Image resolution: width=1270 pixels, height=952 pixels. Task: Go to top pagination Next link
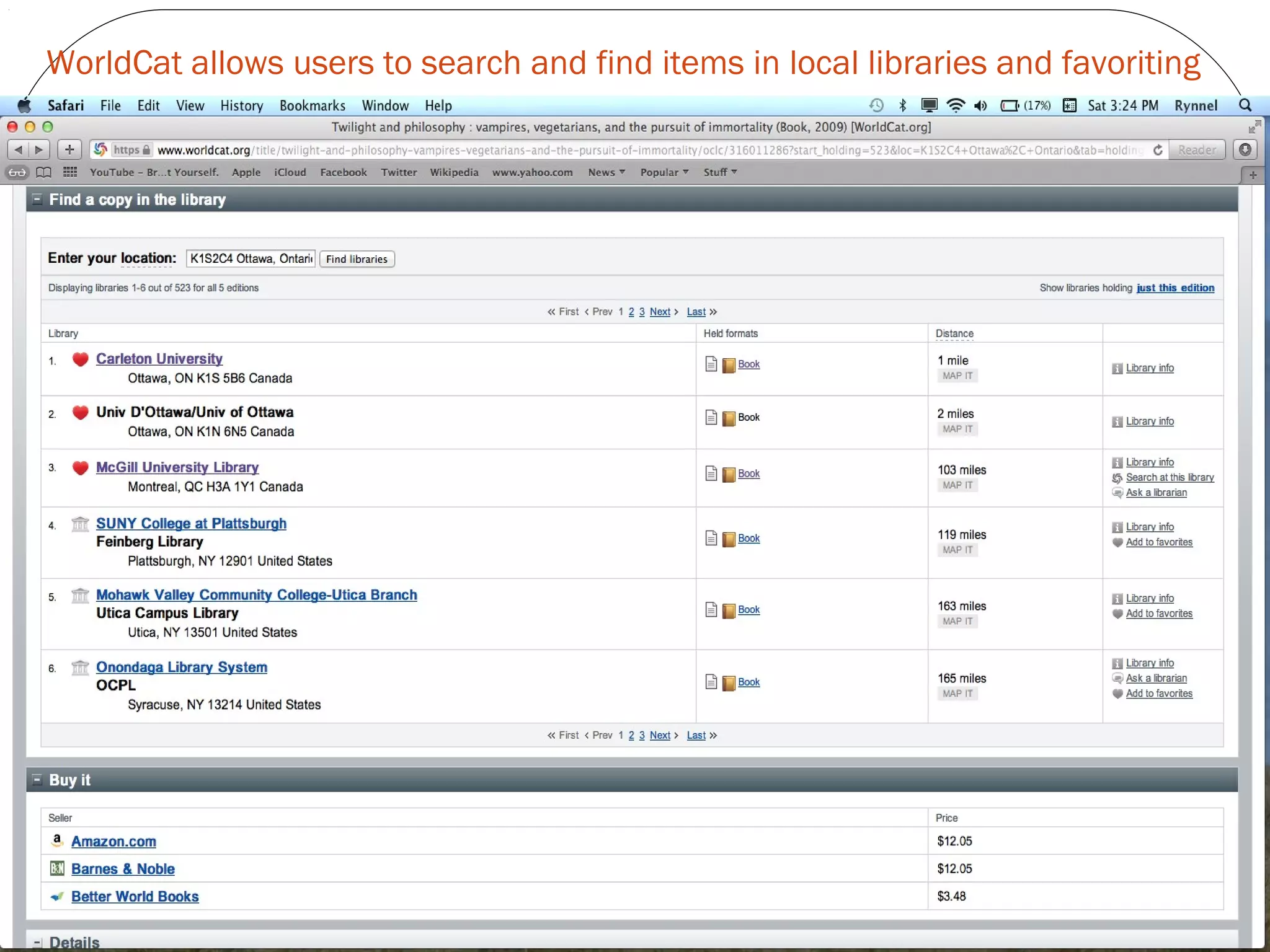pyautogui.click(x=660, y=312)
